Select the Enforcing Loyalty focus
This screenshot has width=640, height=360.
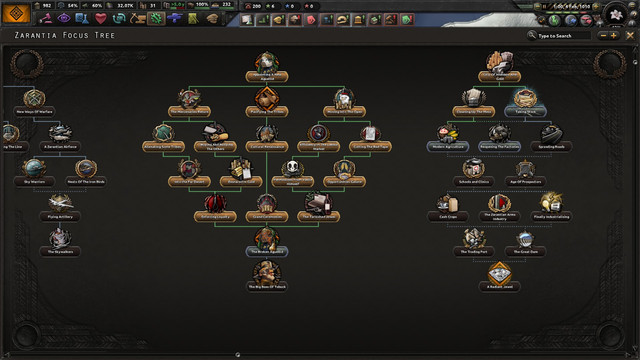(x=215, y=208)
